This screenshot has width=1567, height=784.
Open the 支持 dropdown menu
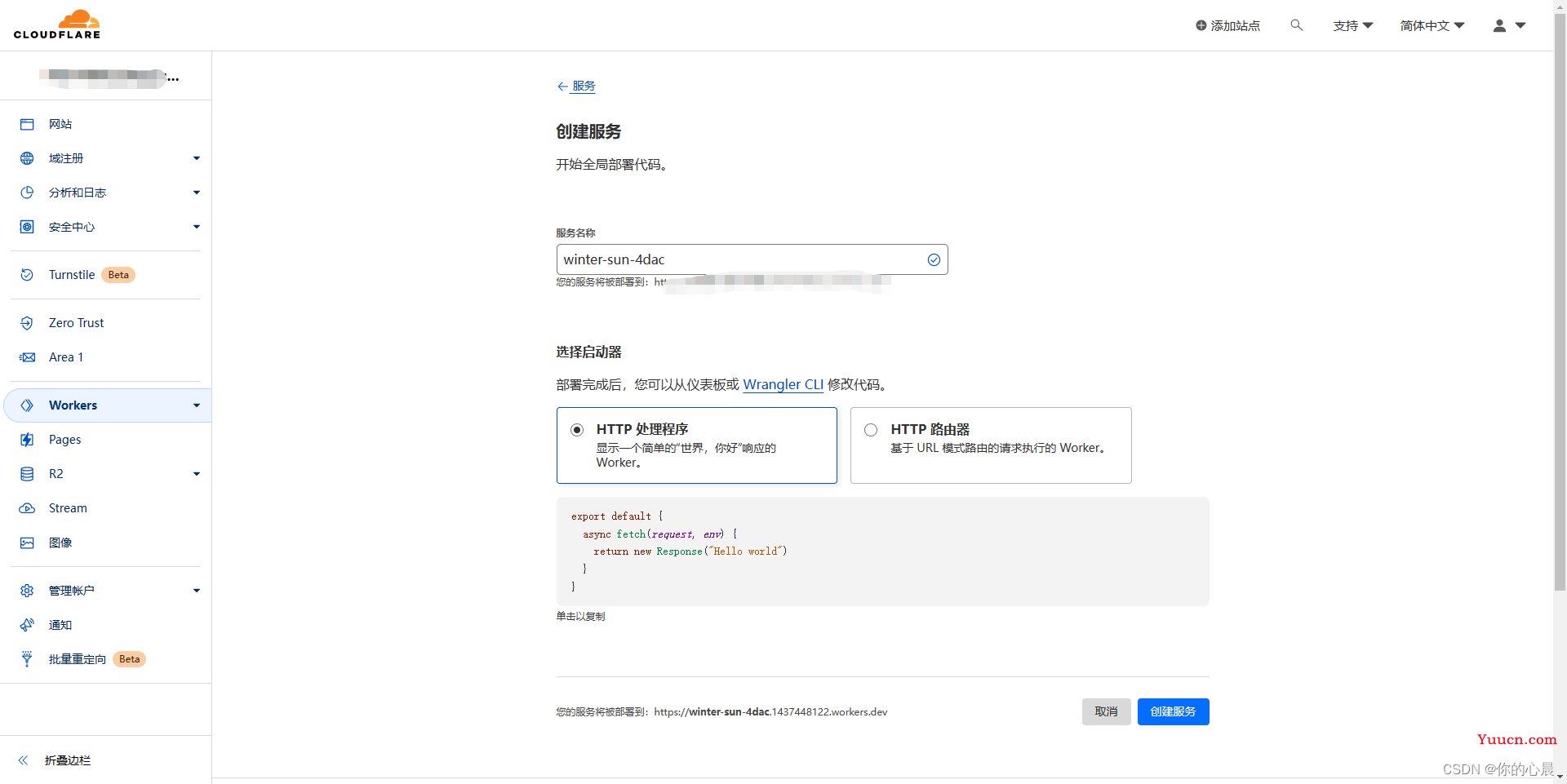point(1353,25)
